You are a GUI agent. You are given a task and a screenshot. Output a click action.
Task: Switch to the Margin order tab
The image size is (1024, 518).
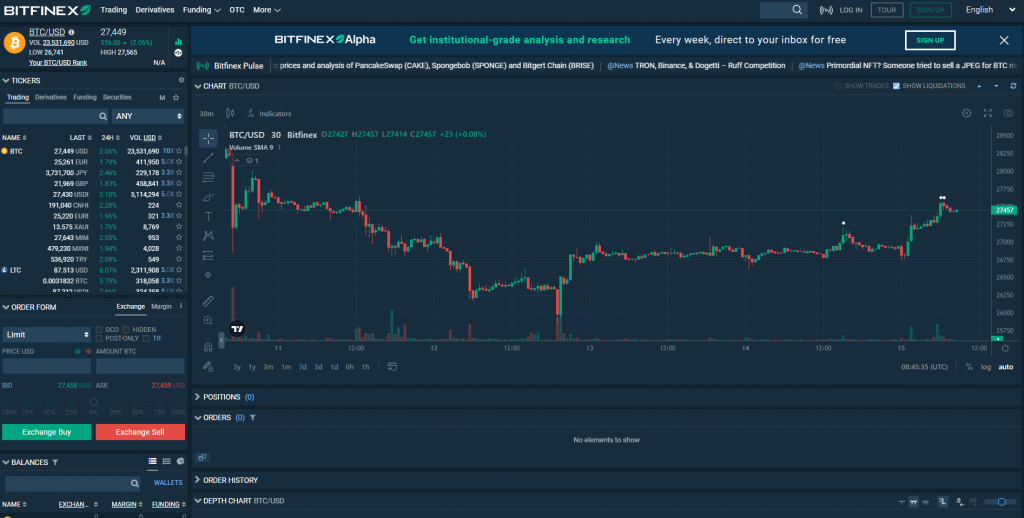click(161, 306)
